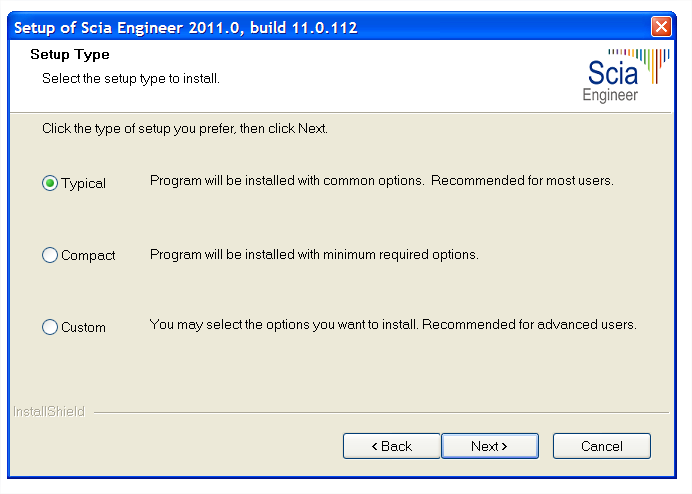
Task: Click the minimum required options description
Action: [314, 255]
